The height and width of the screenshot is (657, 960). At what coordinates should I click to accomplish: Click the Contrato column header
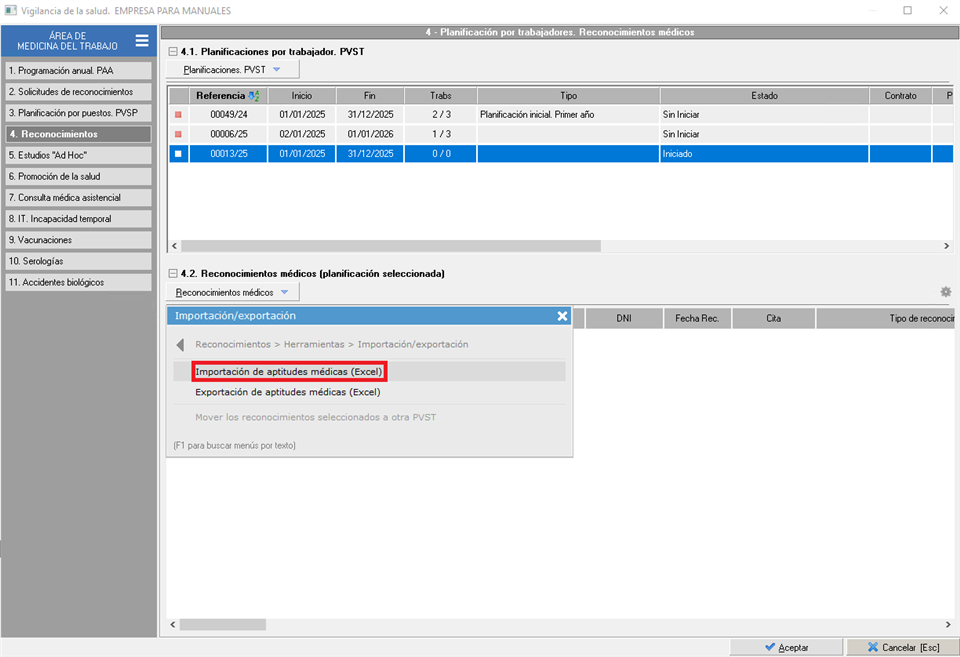[901, 96]
